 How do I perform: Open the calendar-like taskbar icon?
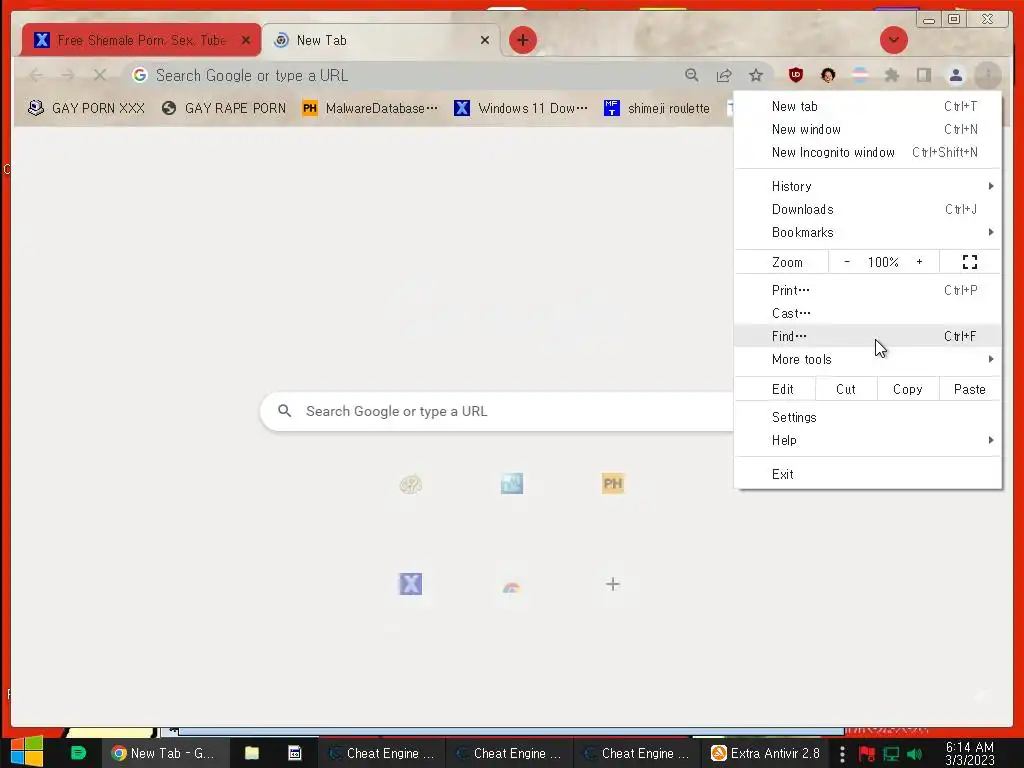295,753
